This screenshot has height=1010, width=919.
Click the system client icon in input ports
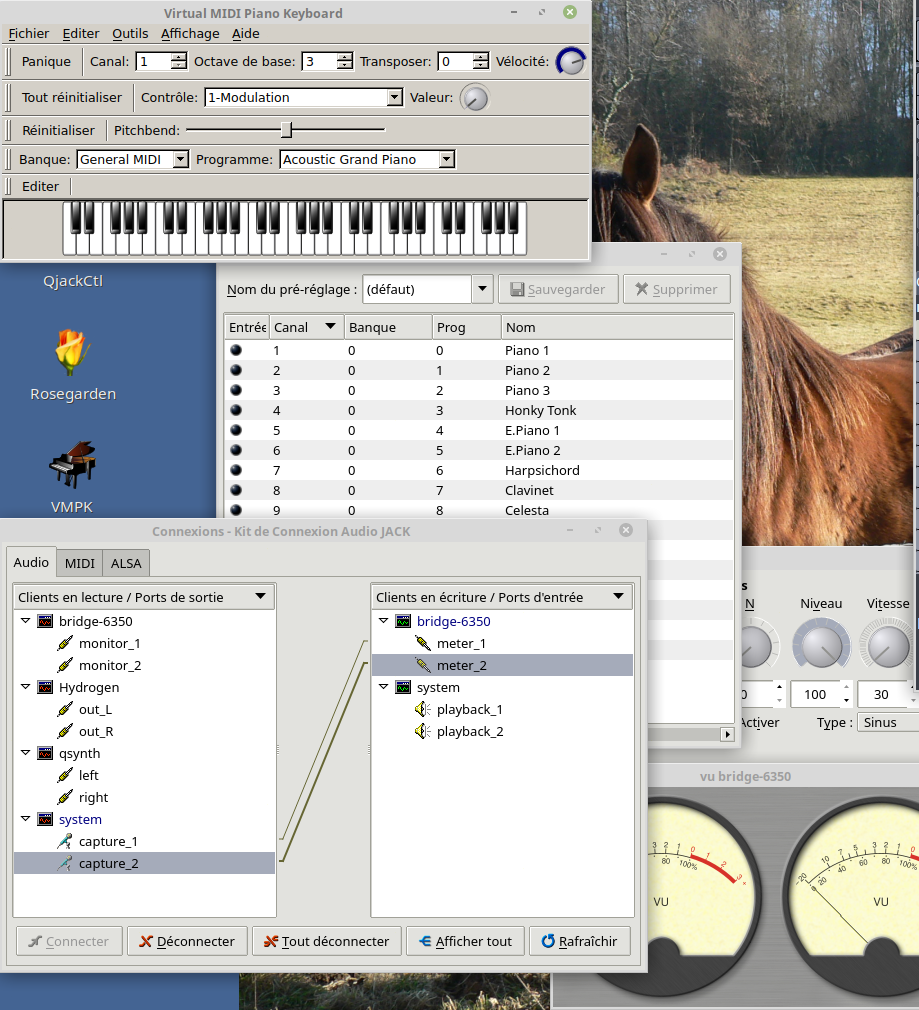point(403,687)
